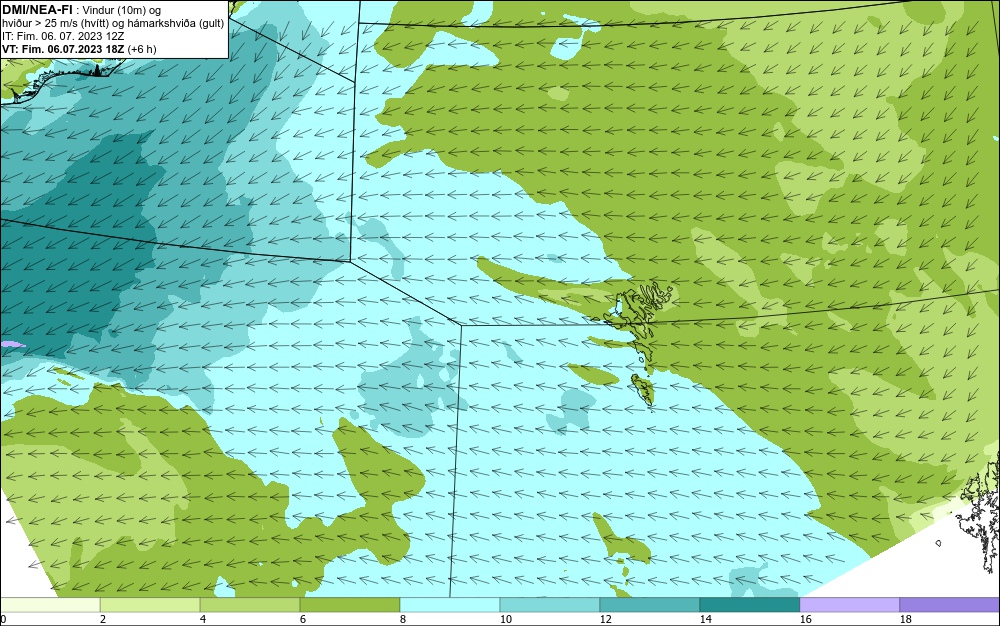Click the DMI/NEA-FI title text
The width and height of the screenshot is (1000, 626).
[x=38, y=8]
